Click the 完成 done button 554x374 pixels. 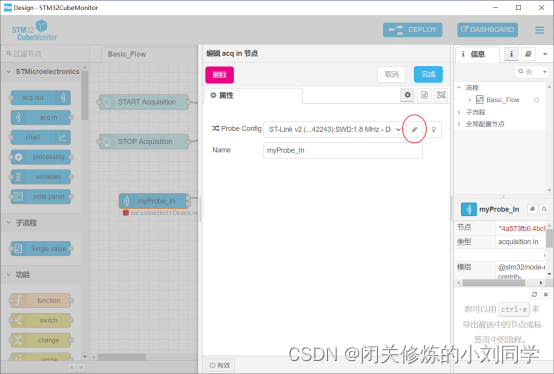(428, 75)
